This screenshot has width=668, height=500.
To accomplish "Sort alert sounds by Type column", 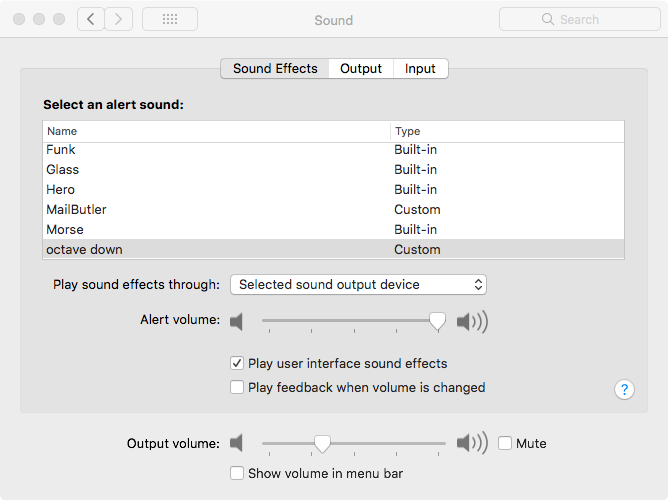I will click(507, 131).
